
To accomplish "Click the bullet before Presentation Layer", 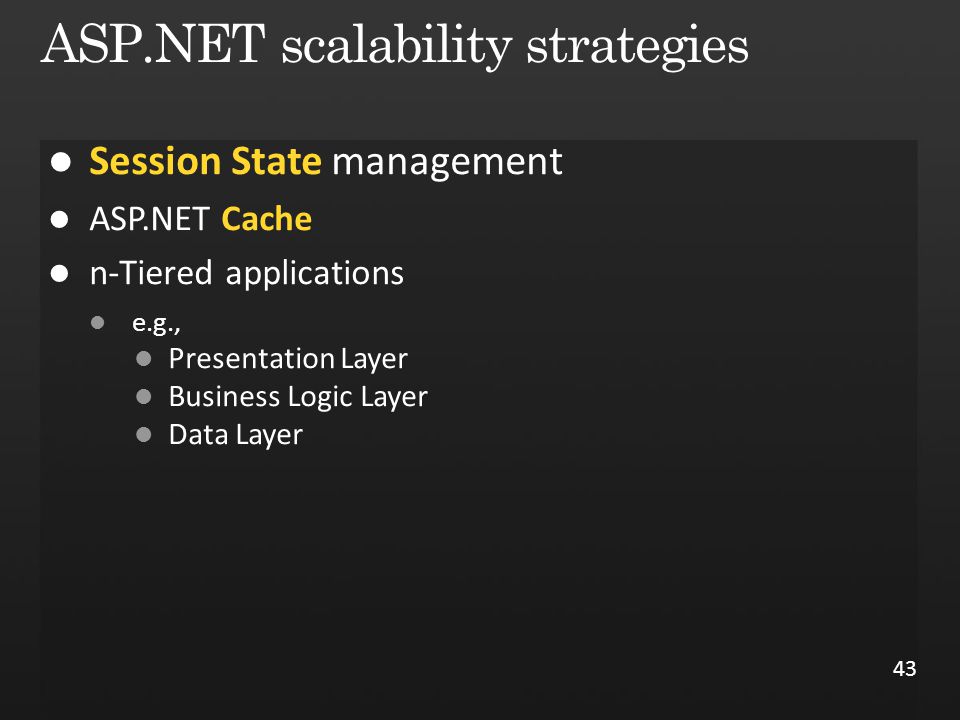I will point(144,359).
